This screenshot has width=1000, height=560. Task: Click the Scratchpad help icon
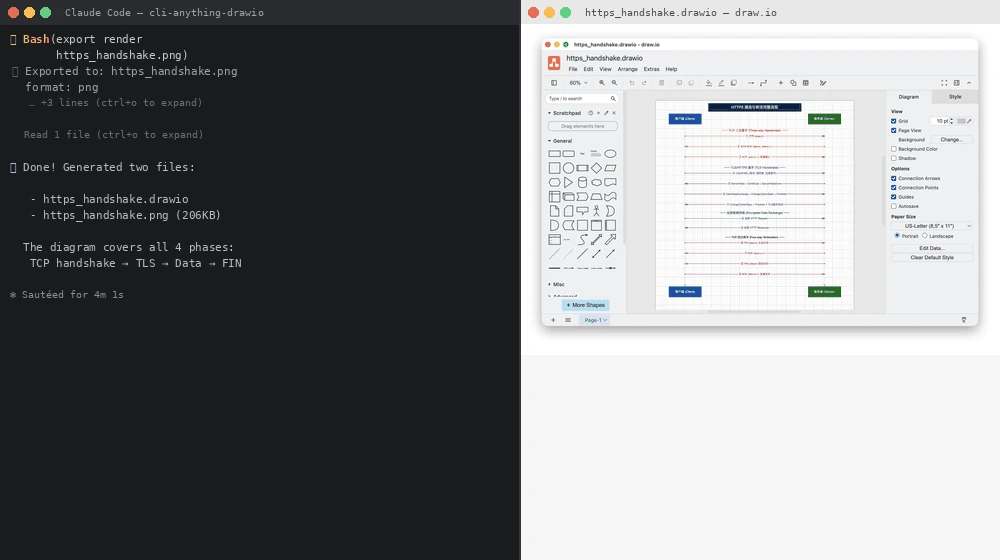(x=591, y=113)
